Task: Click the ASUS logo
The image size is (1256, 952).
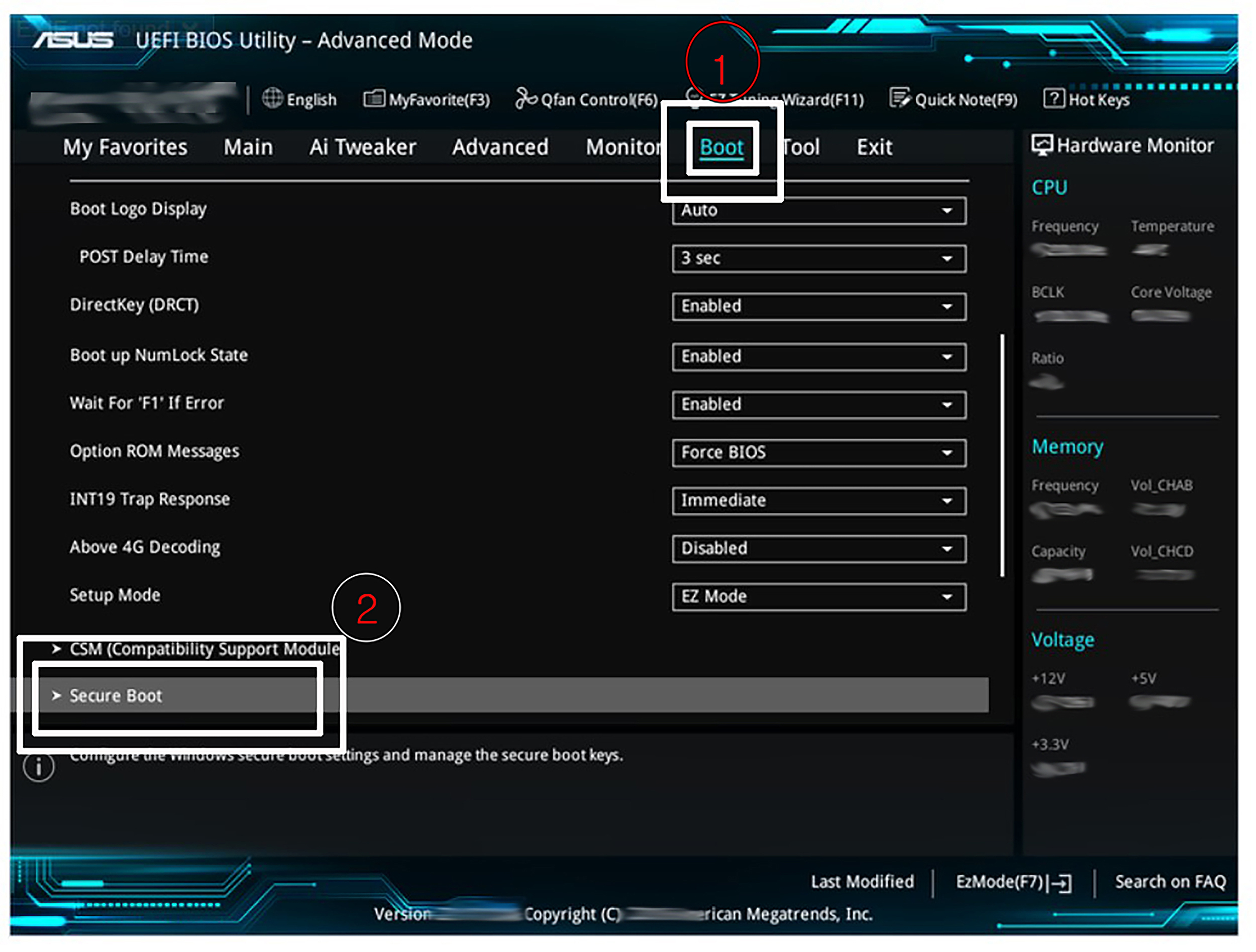Action: coord(73,40)
